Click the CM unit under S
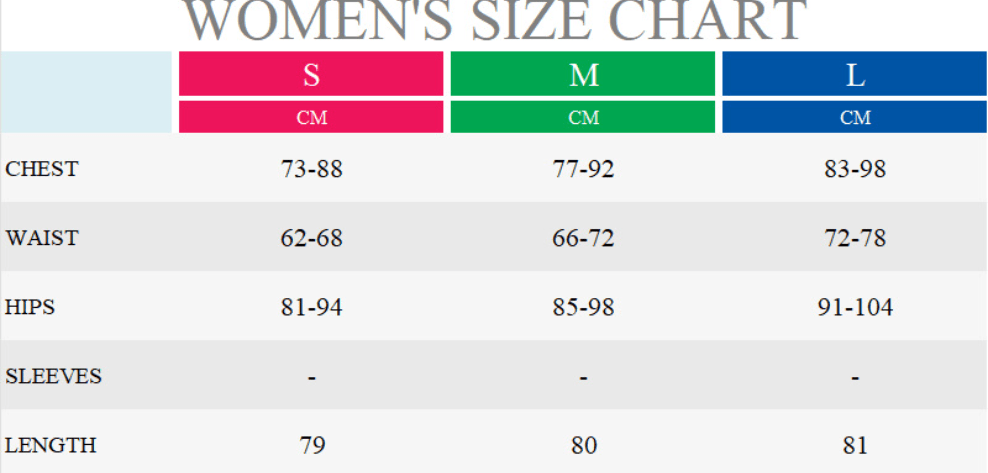988x473 pixels. tap(311, 117)
